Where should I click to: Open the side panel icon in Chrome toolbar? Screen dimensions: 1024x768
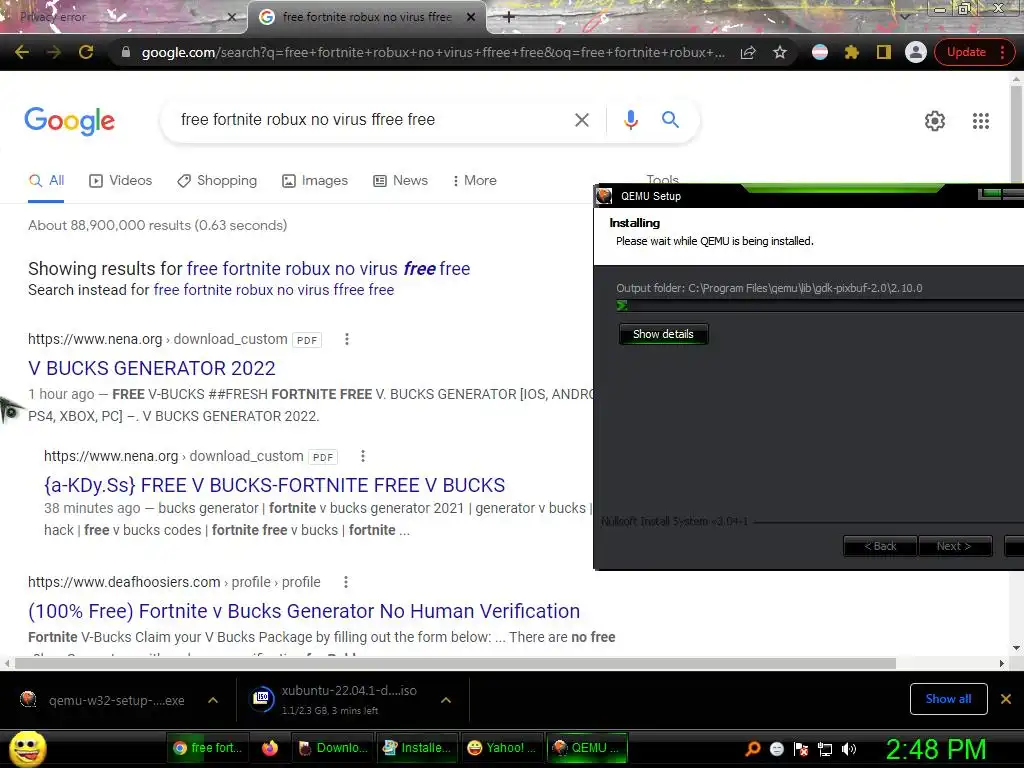[884, 52]
